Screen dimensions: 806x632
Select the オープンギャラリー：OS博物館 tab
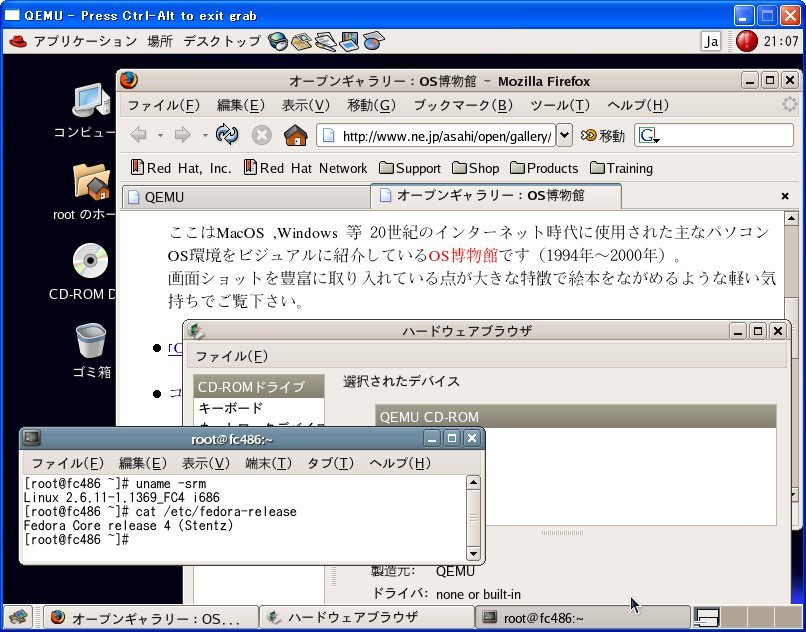tap(496, 196)
